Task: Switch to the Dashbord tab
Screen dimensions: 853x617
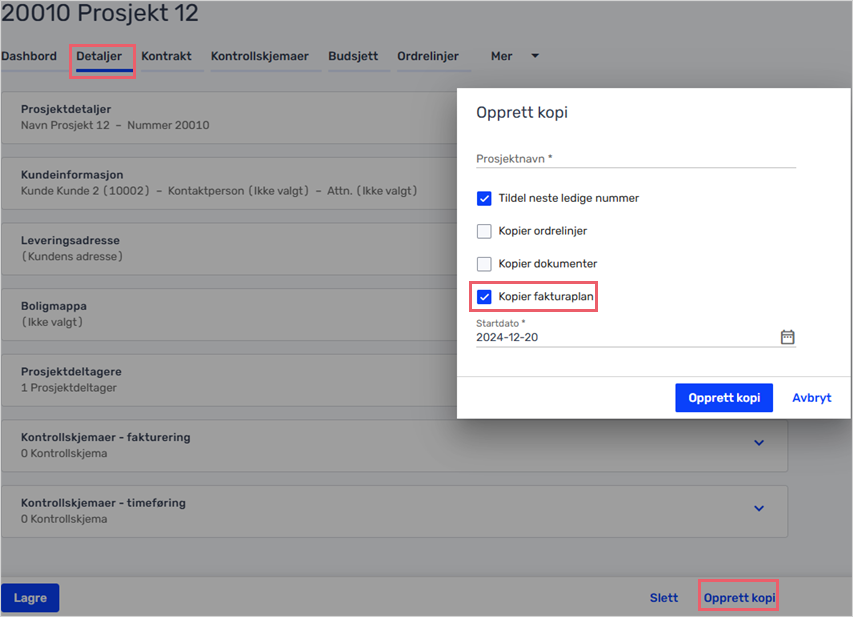Action: tap(29, 56)
